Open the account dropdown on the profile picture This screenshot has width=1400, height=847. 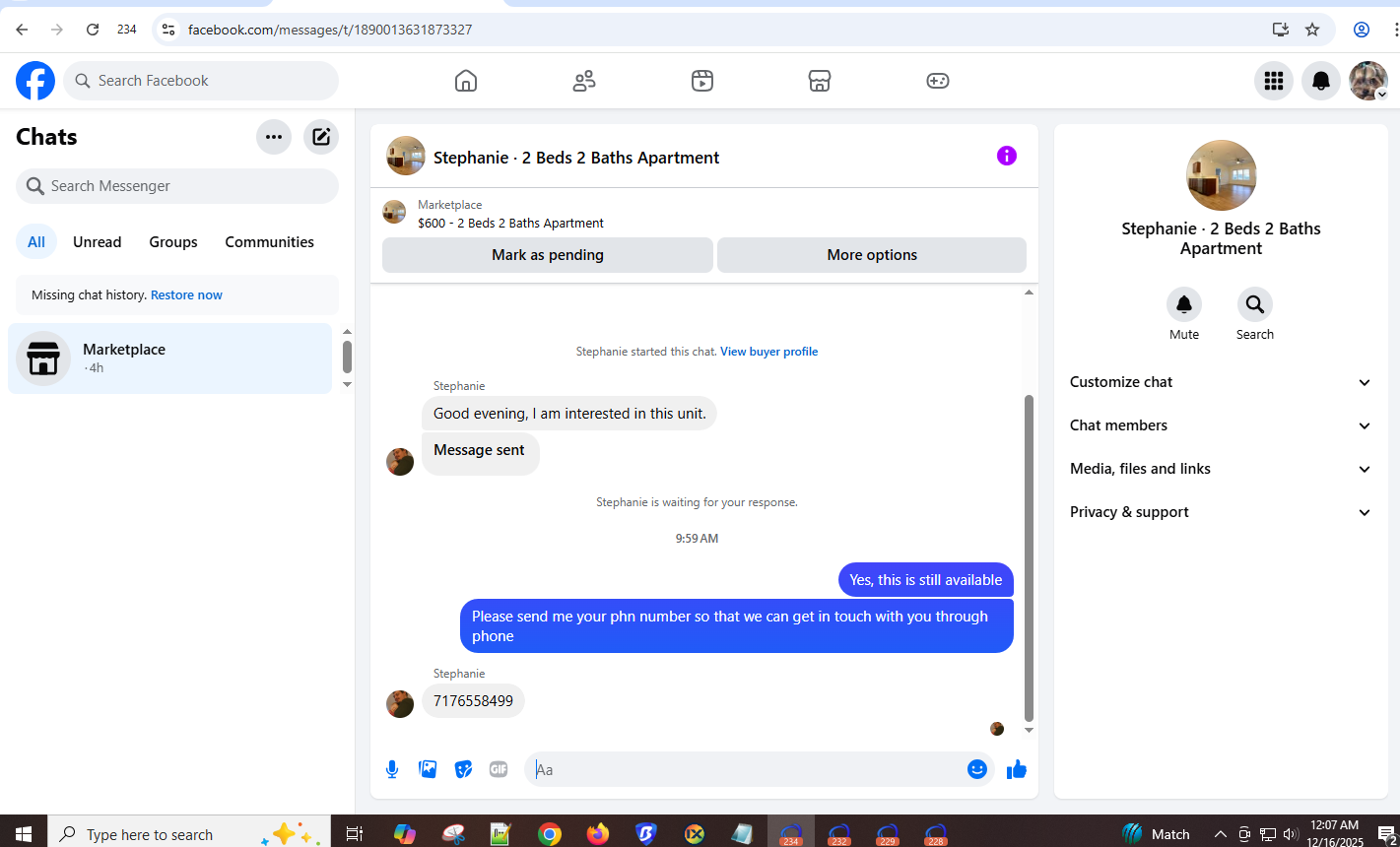click(x=1382, y=94)
